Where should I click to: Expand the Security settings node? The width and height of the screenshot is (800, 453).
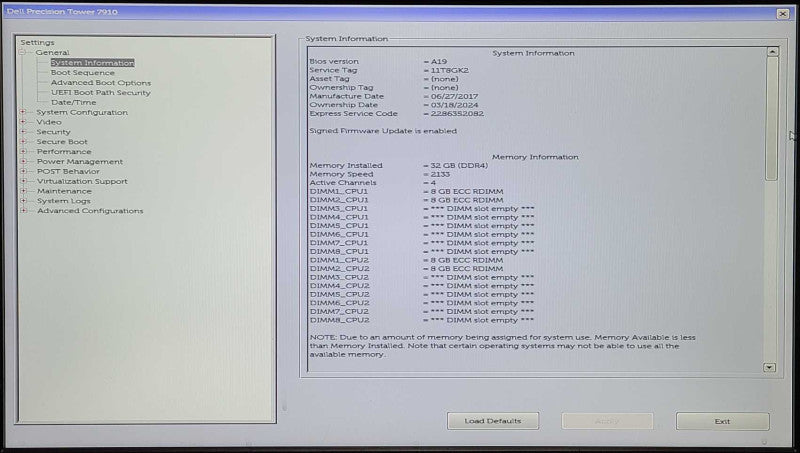(x=23, y=131)
